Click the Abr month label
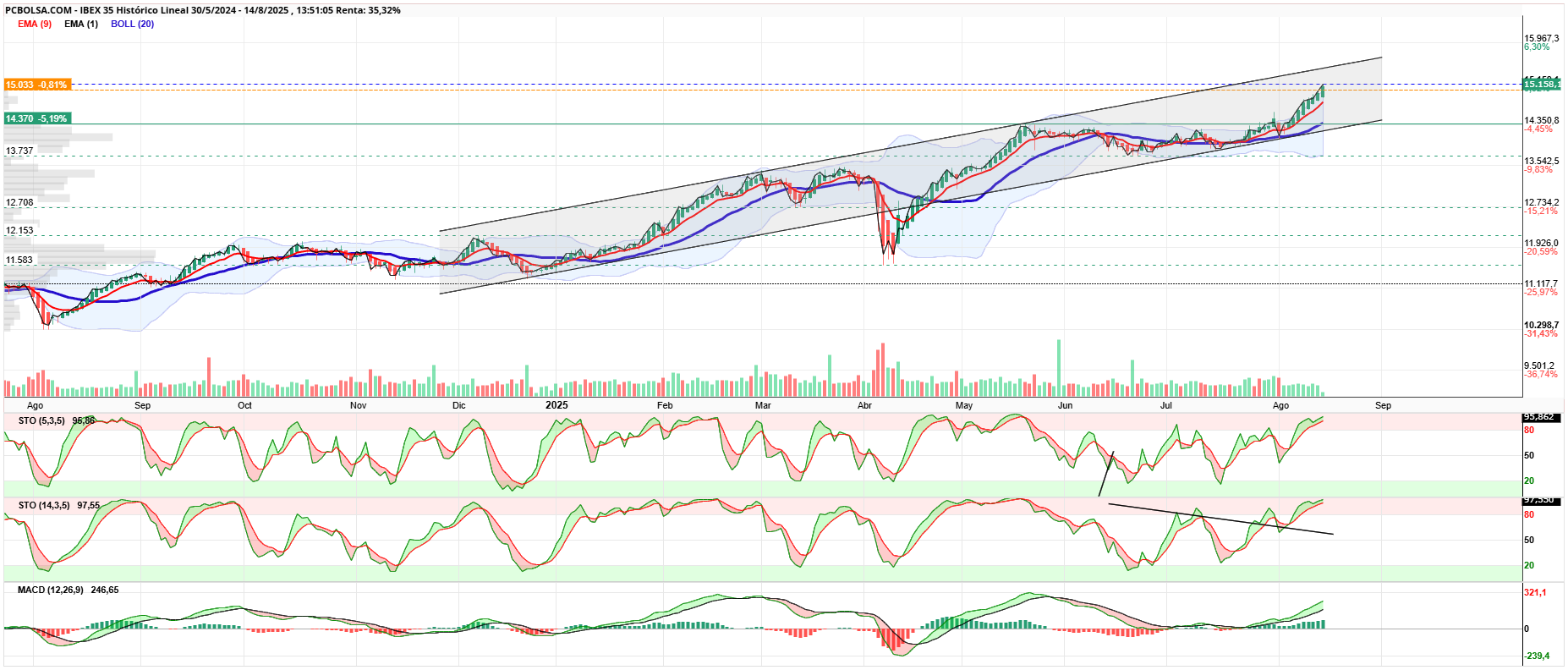Screen dimensions: 1568x670 [x=864, y=405]
